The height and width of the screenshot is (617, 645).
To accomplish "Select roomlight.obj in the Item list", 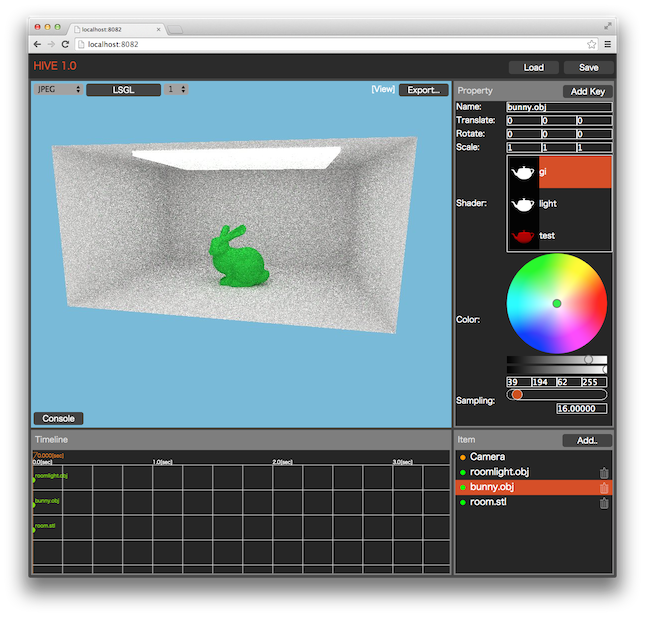I will (534, 472).
